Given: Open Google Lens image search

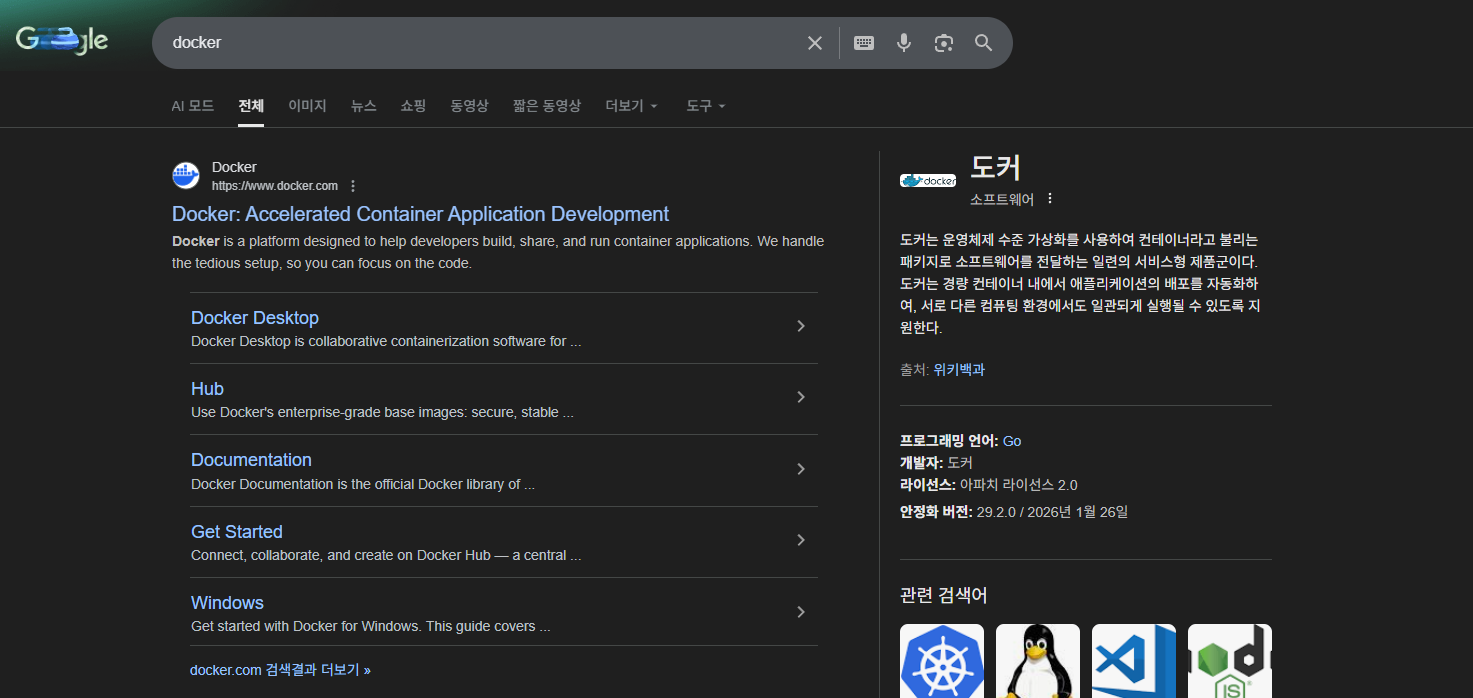Looking at the screenshot, I should (944, 43).
